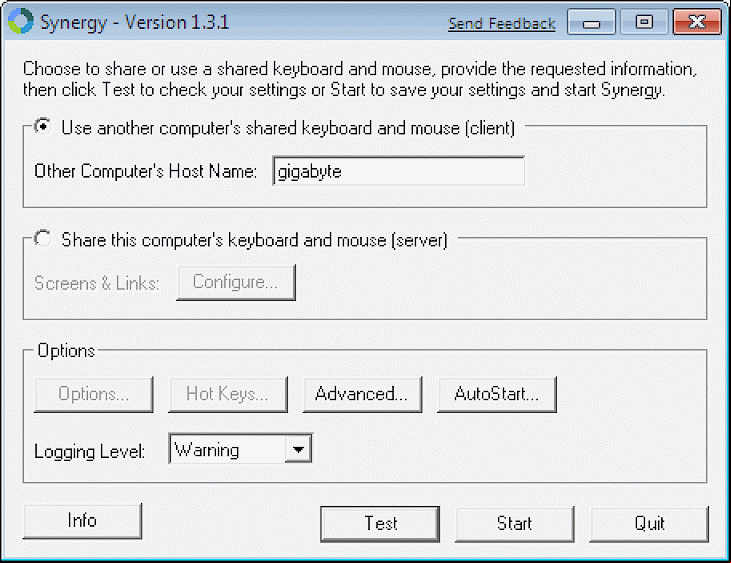Minimize the Synergy window
This screenshot has height=563, width=731.
tap(591, 22)
